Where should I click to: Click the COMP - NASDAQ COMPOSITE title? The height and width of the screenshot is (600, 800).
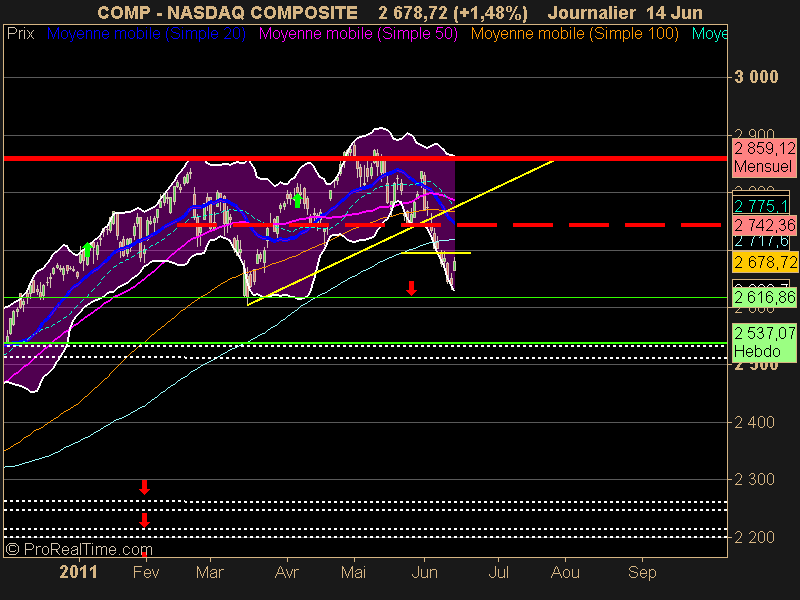click(227, 12)
